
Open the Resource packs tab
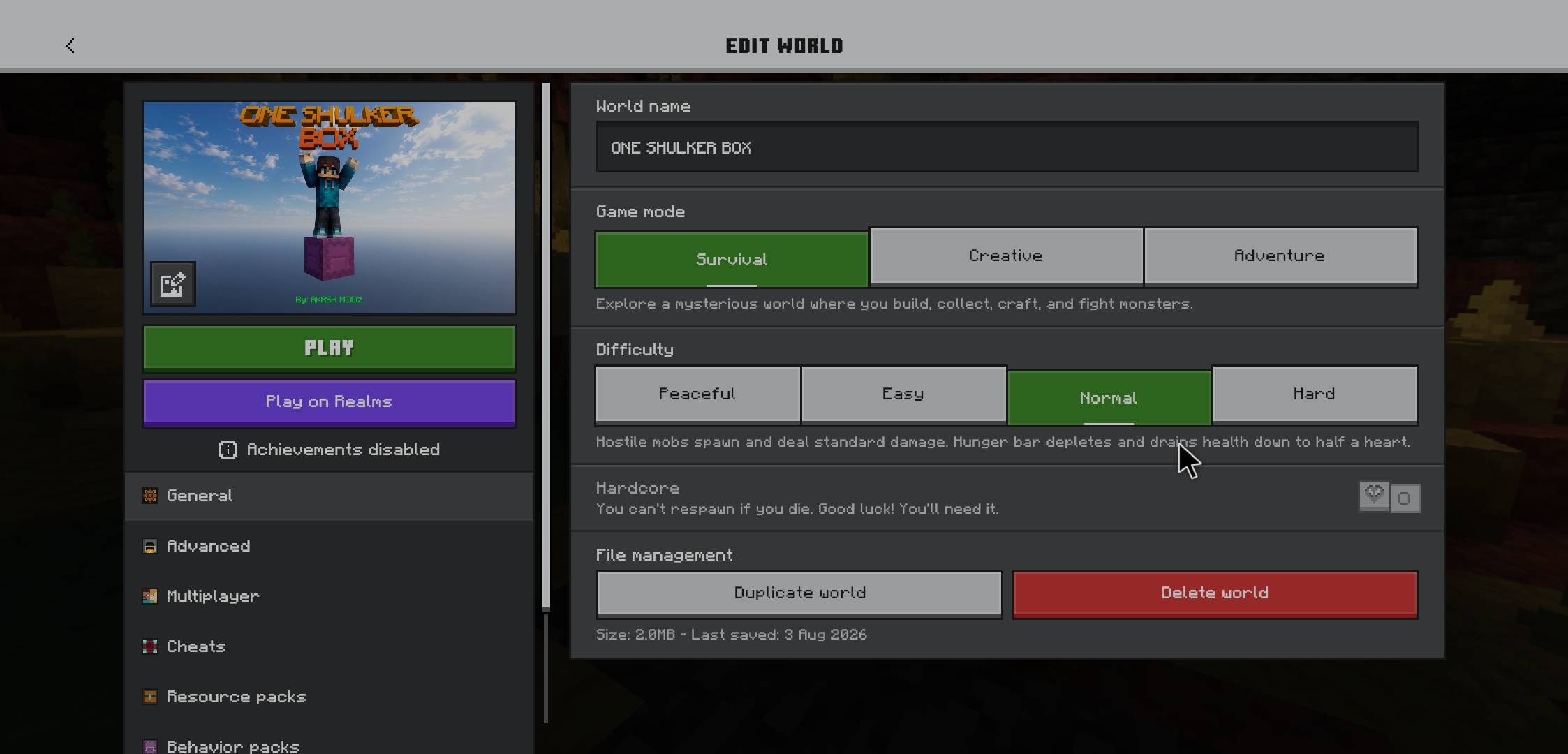(329, 697)
